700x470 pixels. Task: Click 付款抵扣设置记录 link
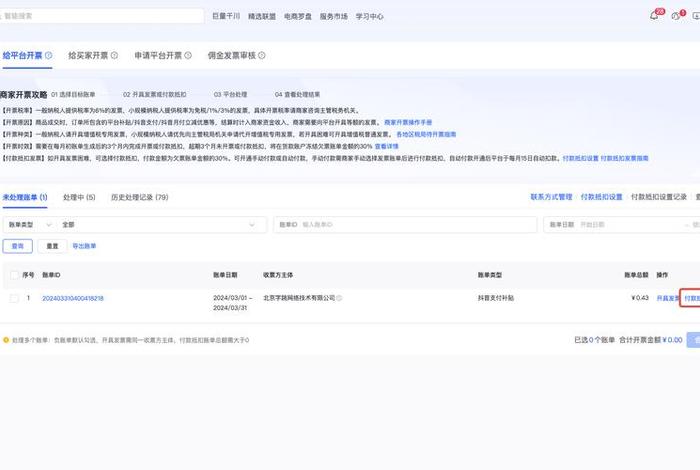pos(659,197)
